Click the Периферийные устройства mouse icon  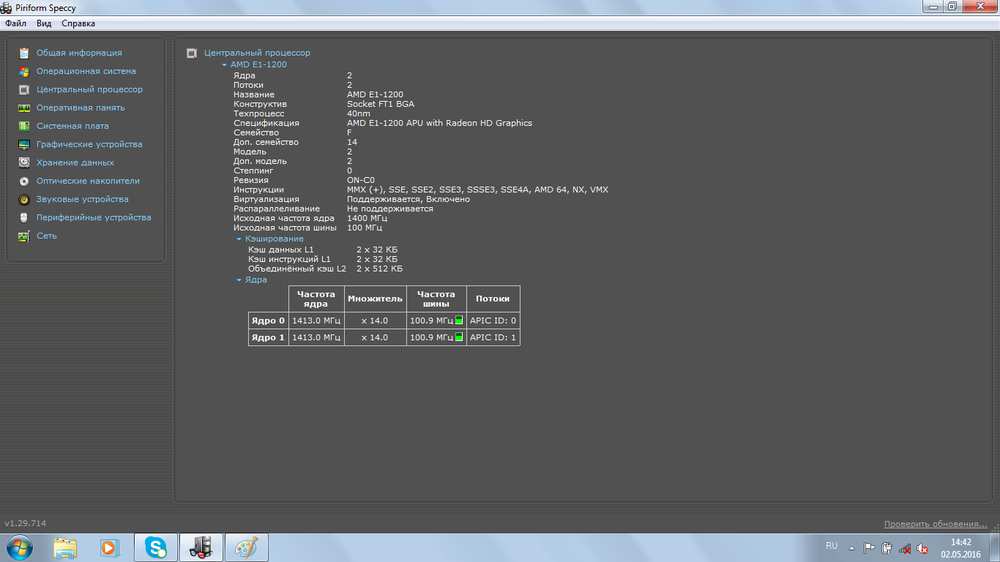[x=24, y=218]
